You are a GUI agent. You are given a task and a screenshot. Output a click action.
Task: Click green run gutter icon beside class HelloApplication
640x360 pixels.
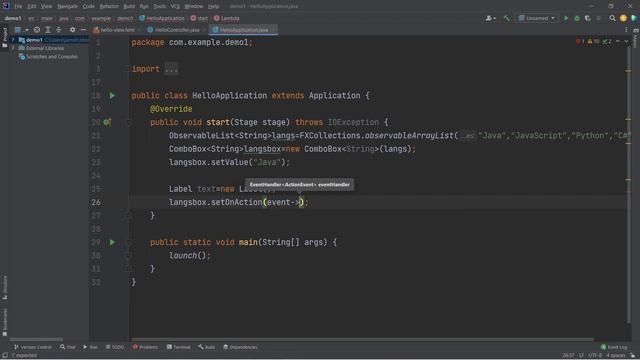coord(112,96)
